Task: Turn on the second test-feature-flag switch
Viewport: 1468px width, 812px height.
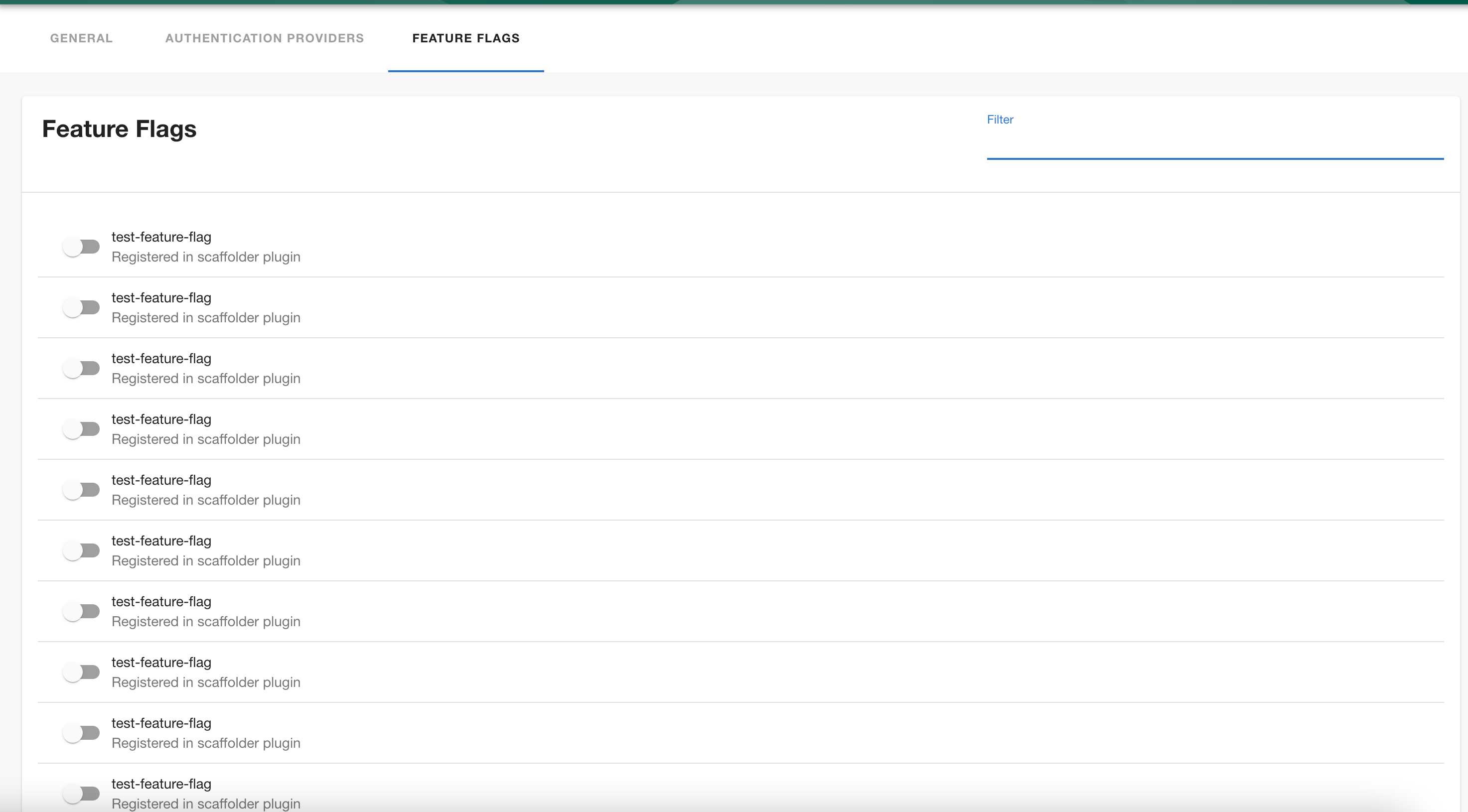Action: pos(82,307)
